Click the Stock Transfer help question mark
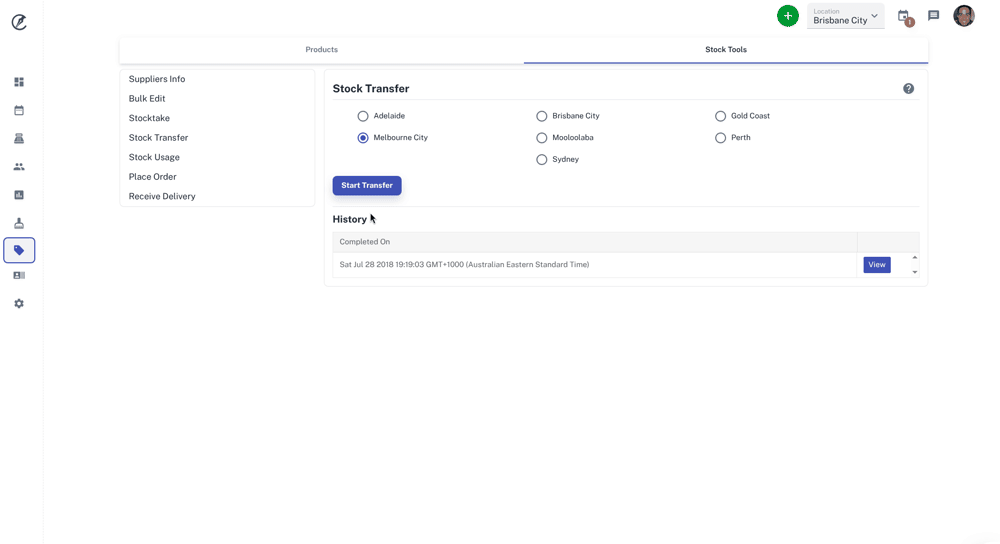The image size is (1000, 544). point(908,89)
